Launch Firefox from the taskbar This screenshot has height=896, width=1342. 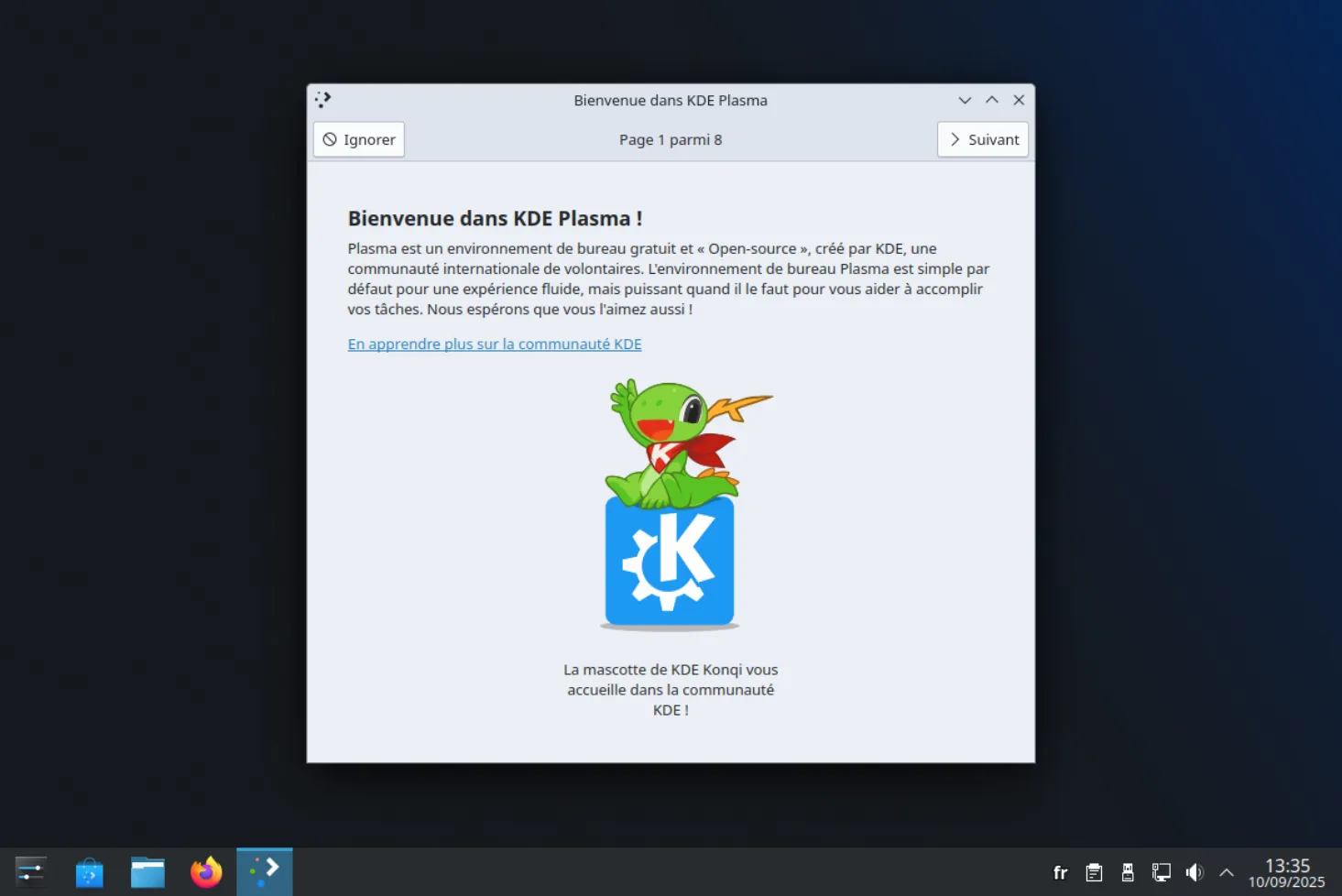point(206,872)
